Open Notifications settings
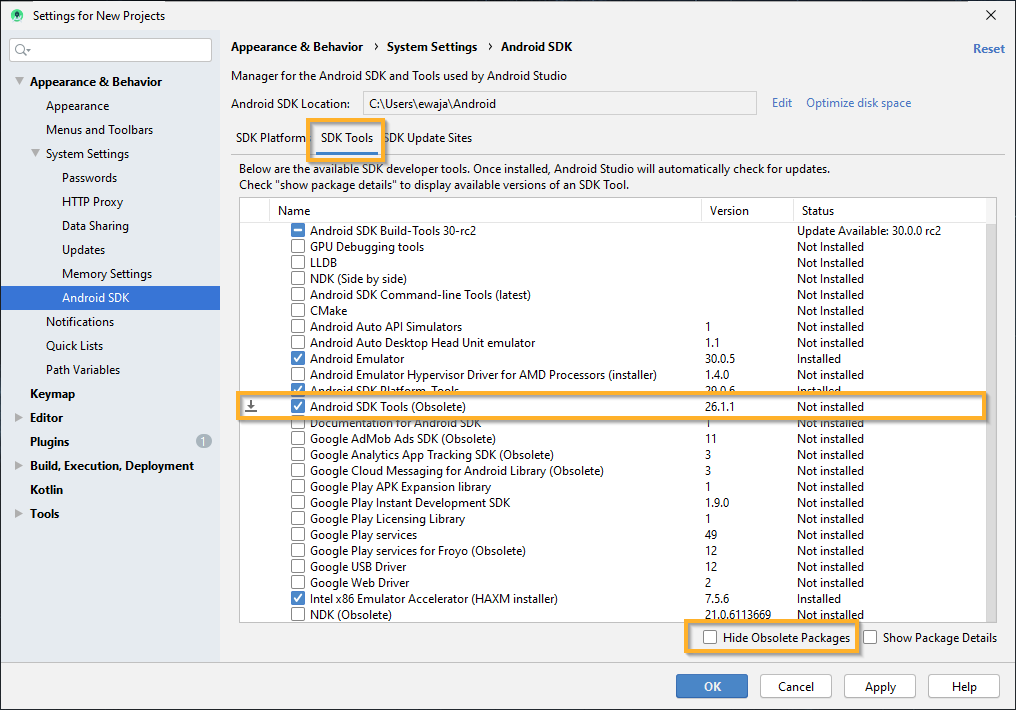The height and width of the screenshot is (710, 1016). [80, 321]
